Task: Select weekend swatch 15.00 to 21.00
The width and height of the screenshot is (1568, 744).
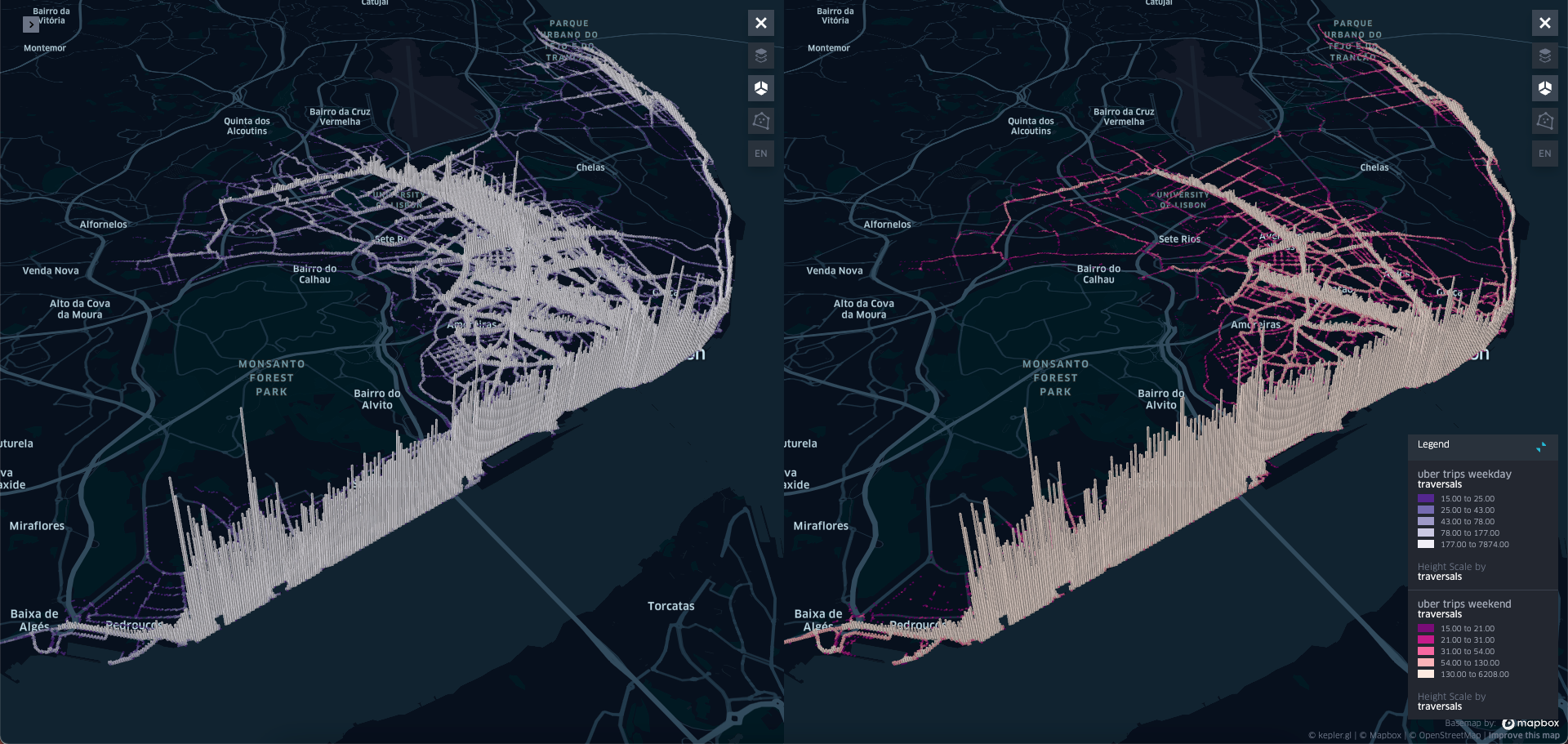Action: pos(1426,628)
